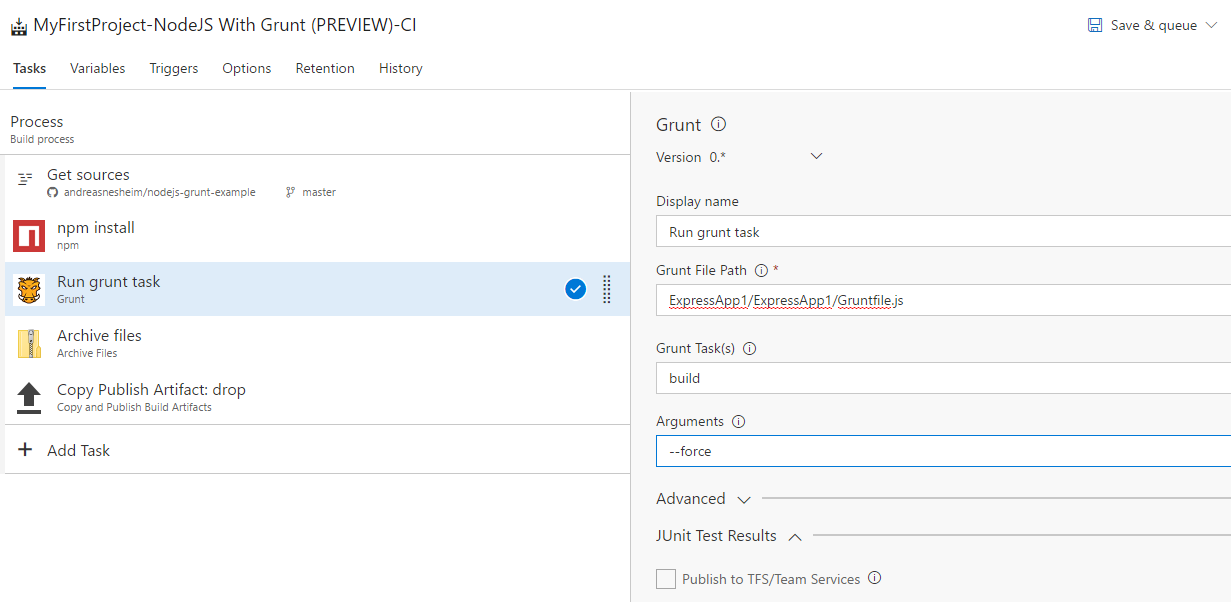Click the red npm icon

coord(29,236)
